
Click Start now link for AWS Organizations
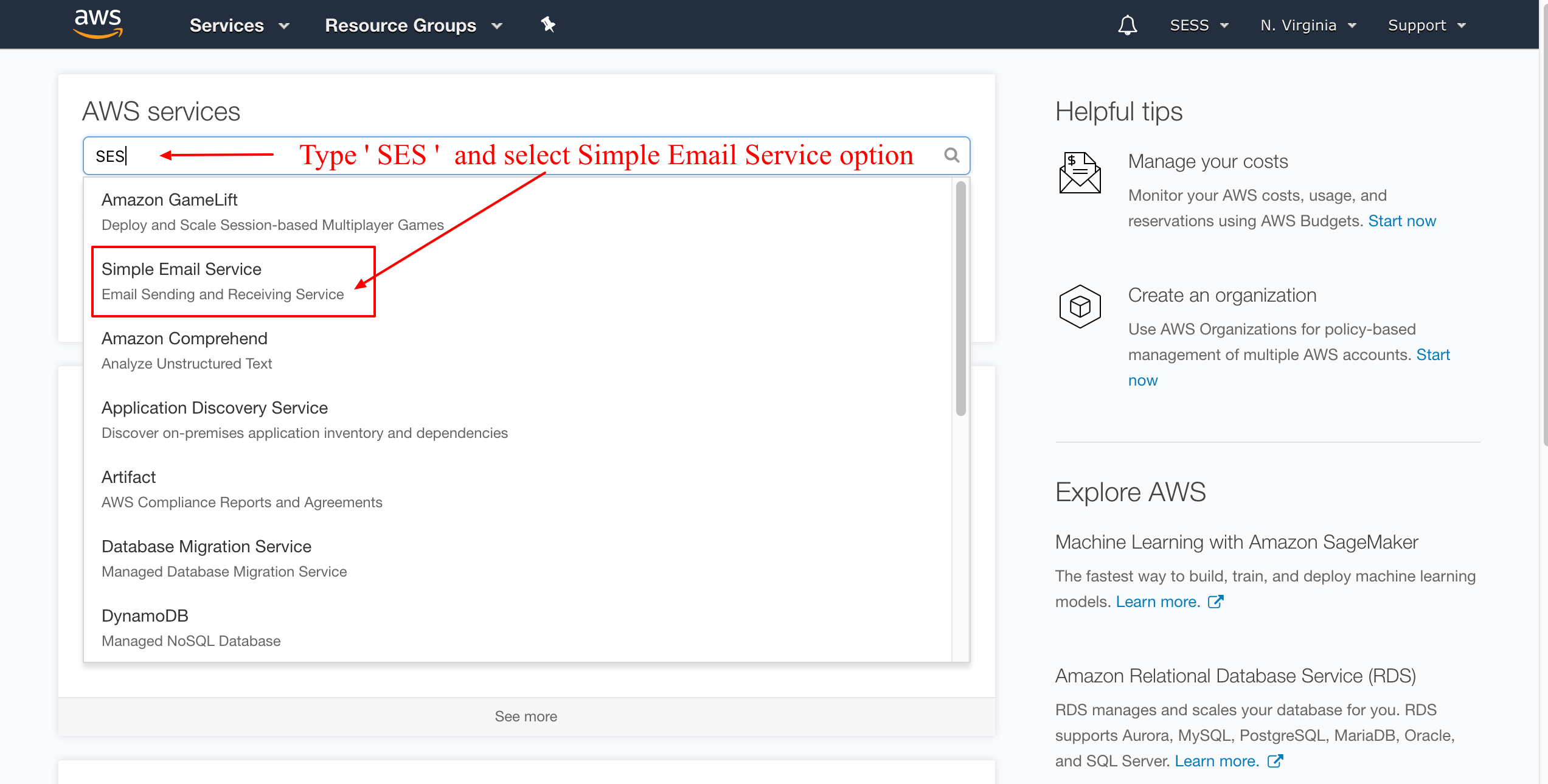tap(1433, 355)
